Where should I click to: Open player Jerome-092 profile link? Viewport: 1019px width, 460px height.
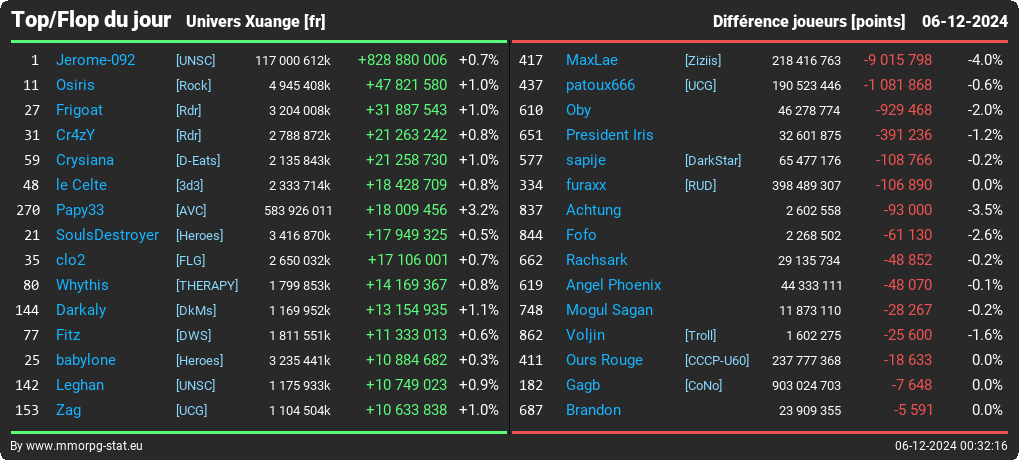pos(96,60)
